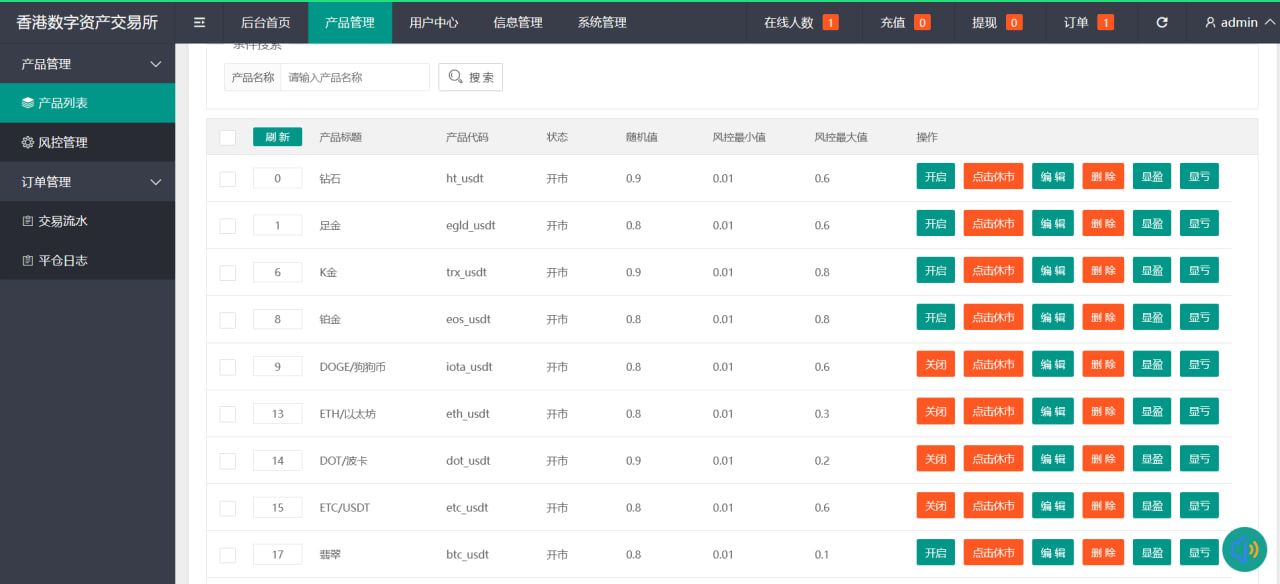Click the 产品列表 layers icon in sidebar
This screenshot has width=1280, height=584.
[x=28, y=103]
